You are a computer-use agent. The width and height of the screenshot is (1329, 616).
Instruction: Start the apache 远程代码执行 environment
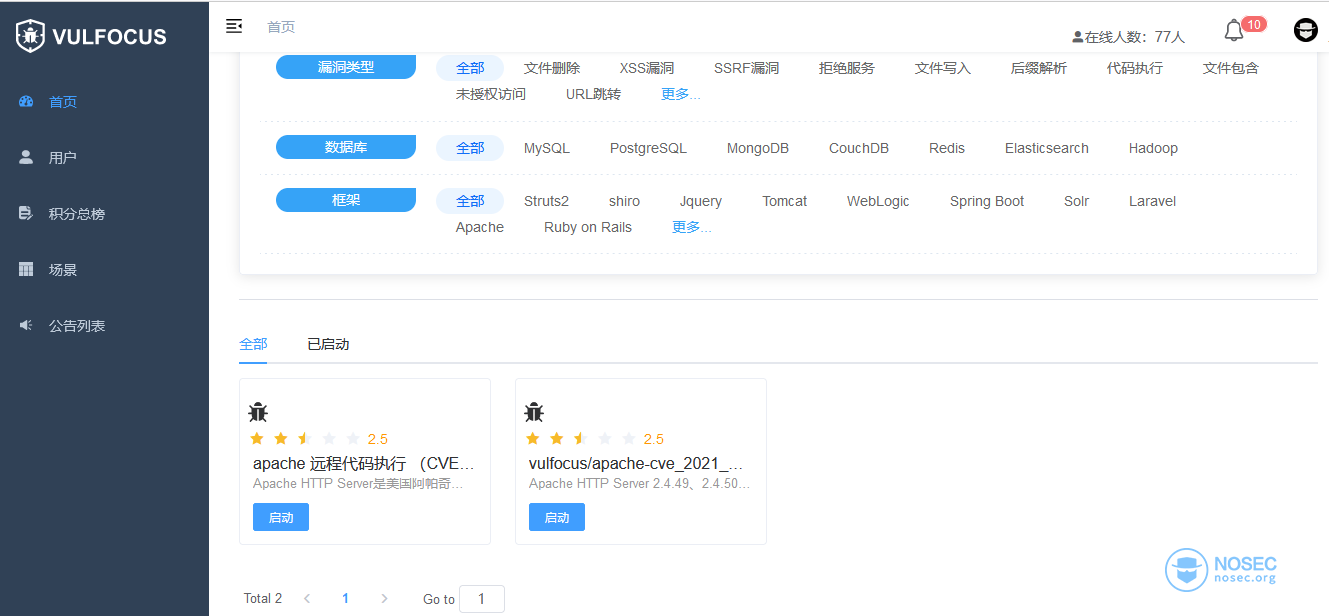click(x=281, y=517)
